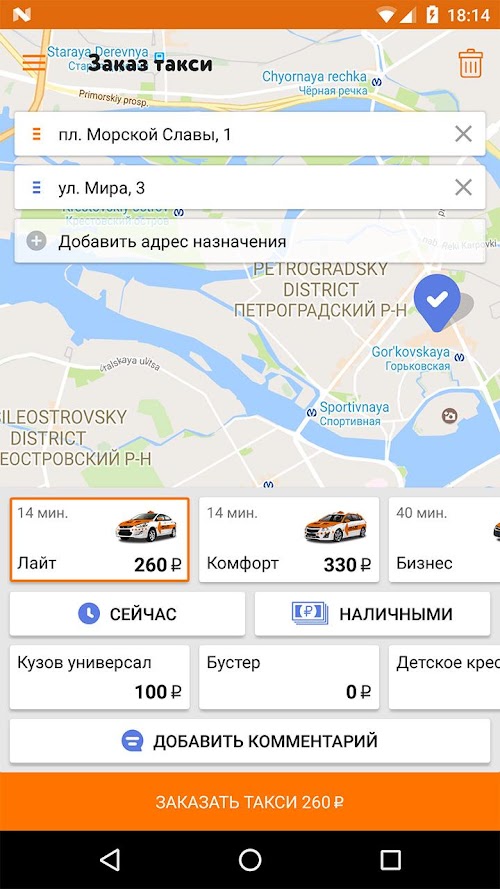Tap the Android back navigation button
The image size is (500, 889).
[109, 860]
